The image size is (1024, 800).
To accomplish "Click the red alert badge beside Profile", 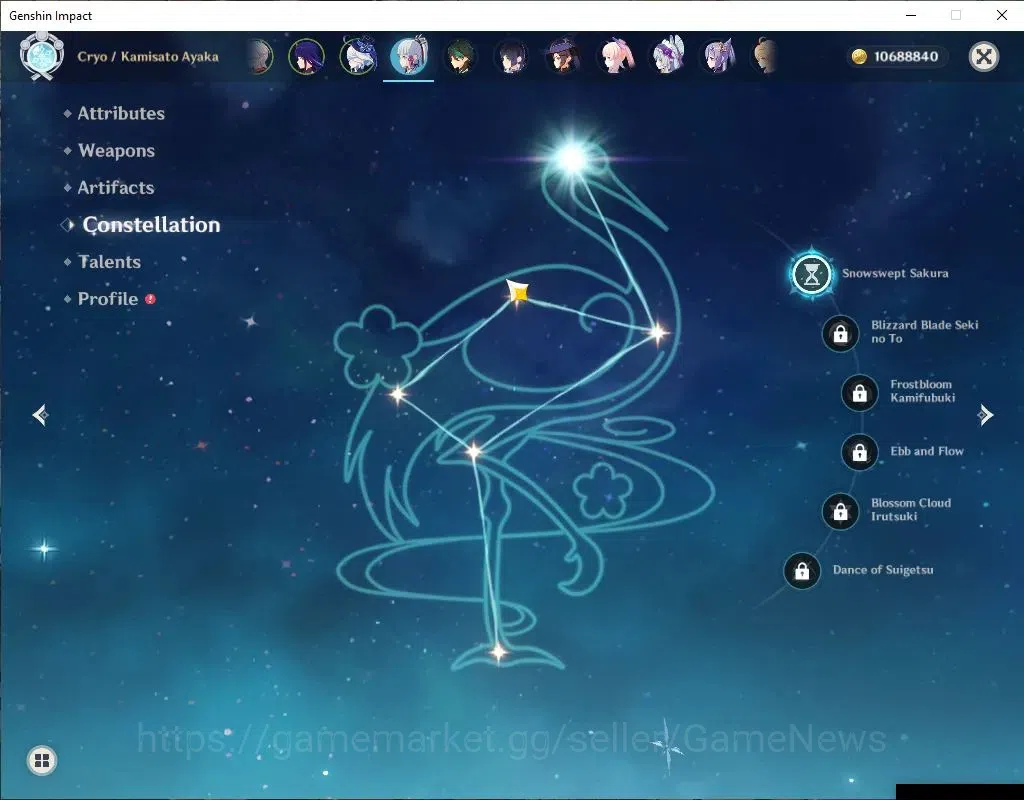I will [150, 299].
